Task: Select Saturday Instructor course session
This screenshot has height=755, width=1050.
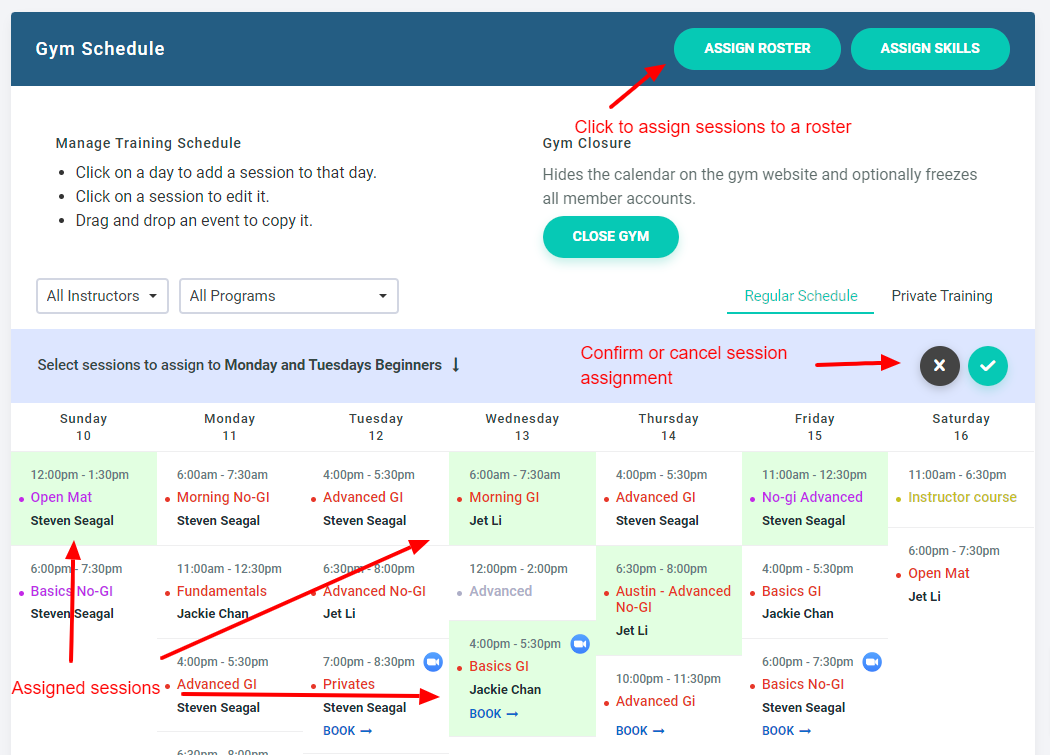Action: [961, 498]
